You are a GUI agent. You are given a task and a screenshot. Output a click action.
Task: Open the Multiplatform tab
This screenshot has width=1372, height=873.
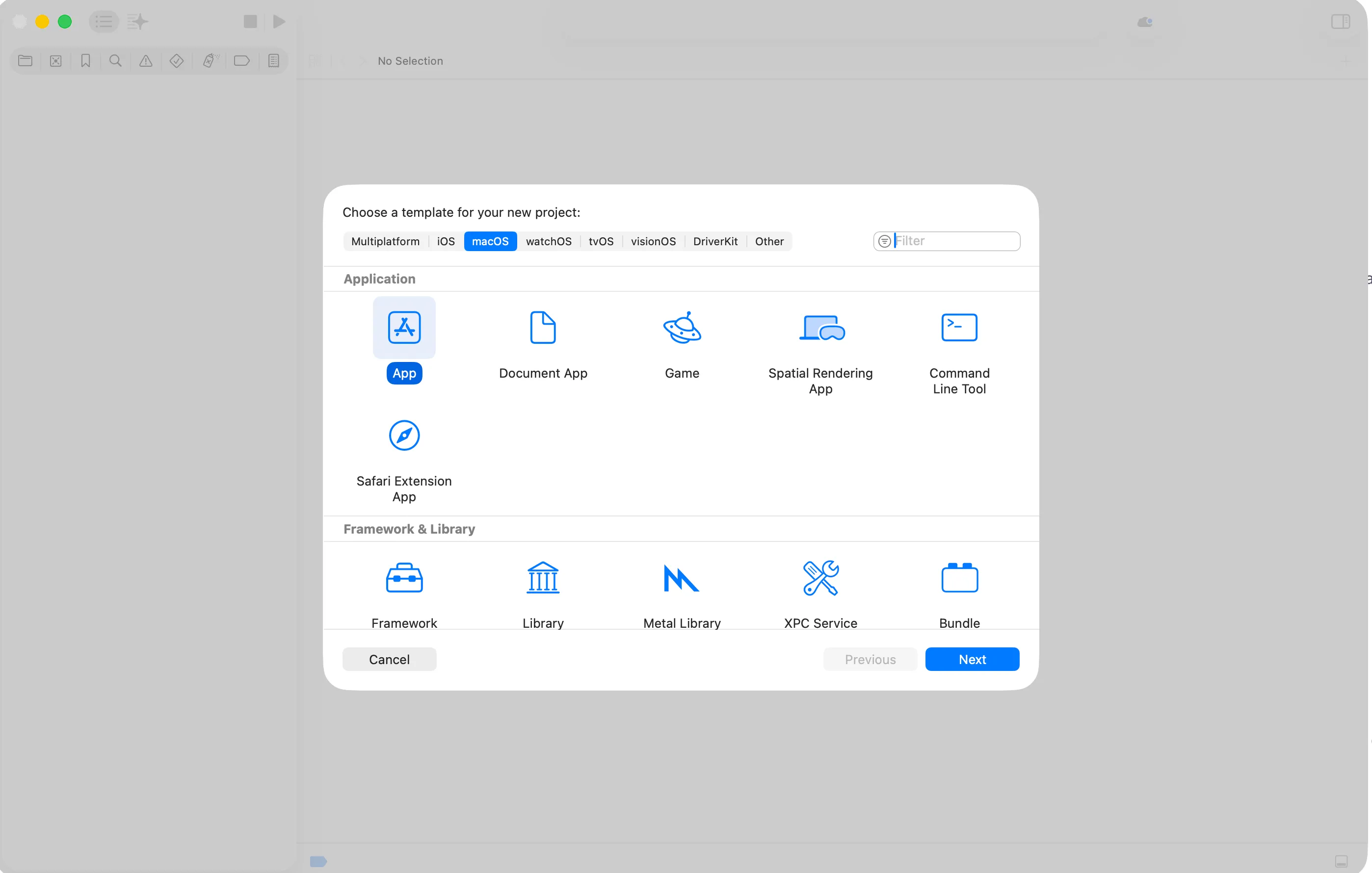385,241
